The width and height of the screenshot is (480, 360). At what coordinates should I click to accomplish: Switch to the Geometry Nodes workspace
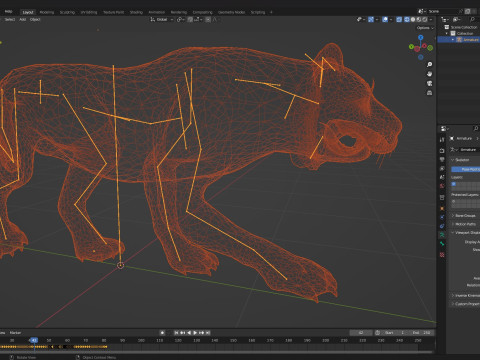231,12
